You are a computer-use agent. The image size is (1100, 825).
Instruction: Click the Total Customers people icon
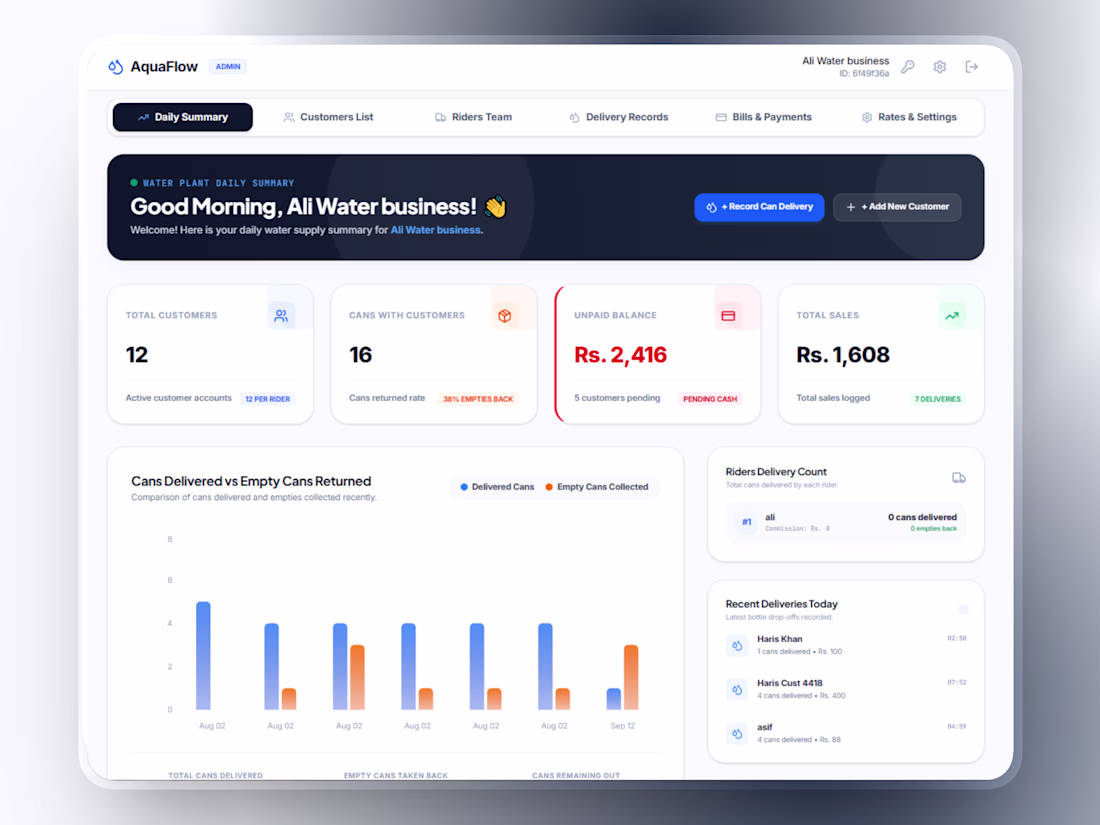pos(281,316)
